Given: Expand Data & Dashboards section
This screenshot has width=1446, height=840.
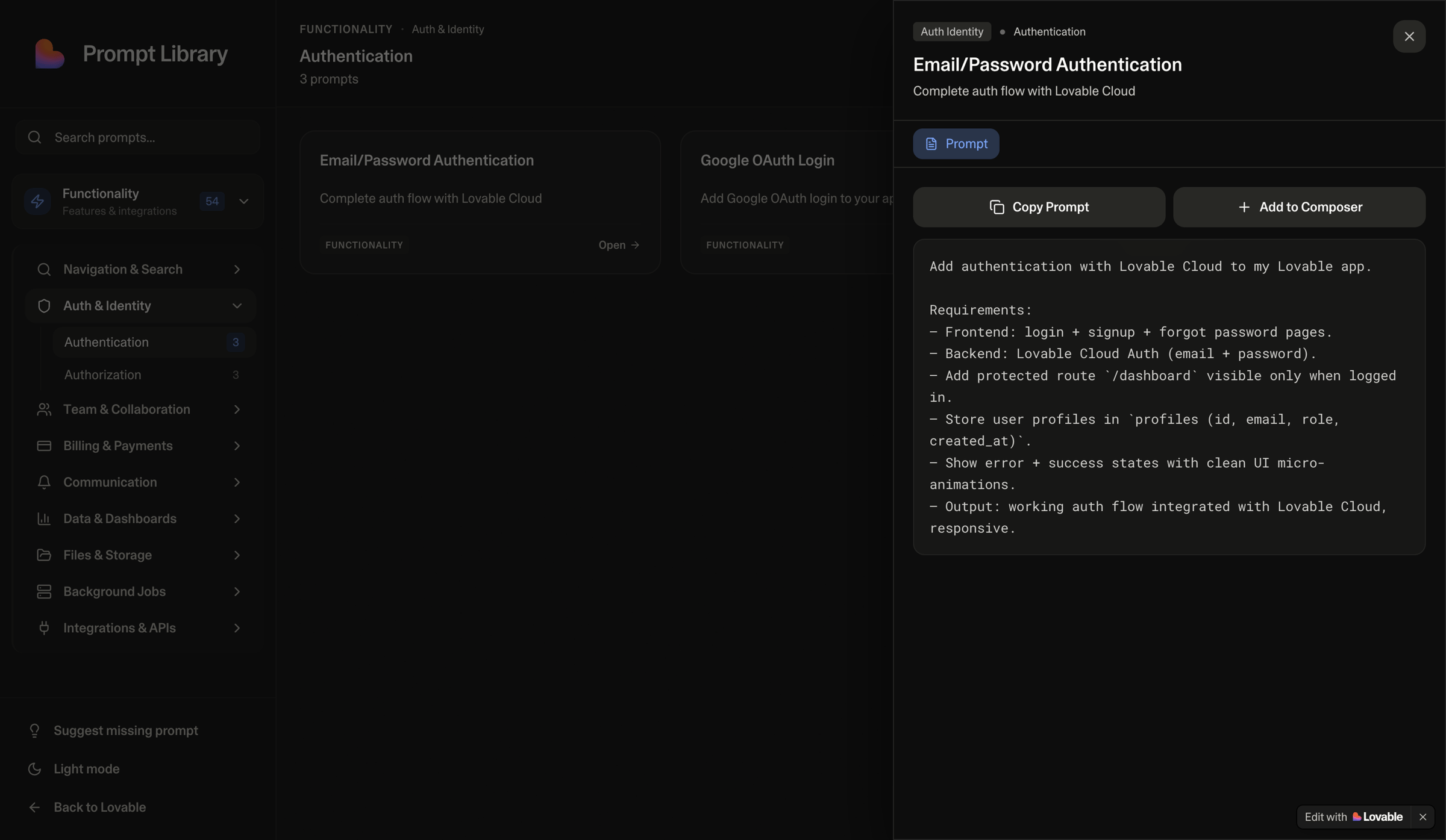Looking at the screenshot, I should click(237, 519).
